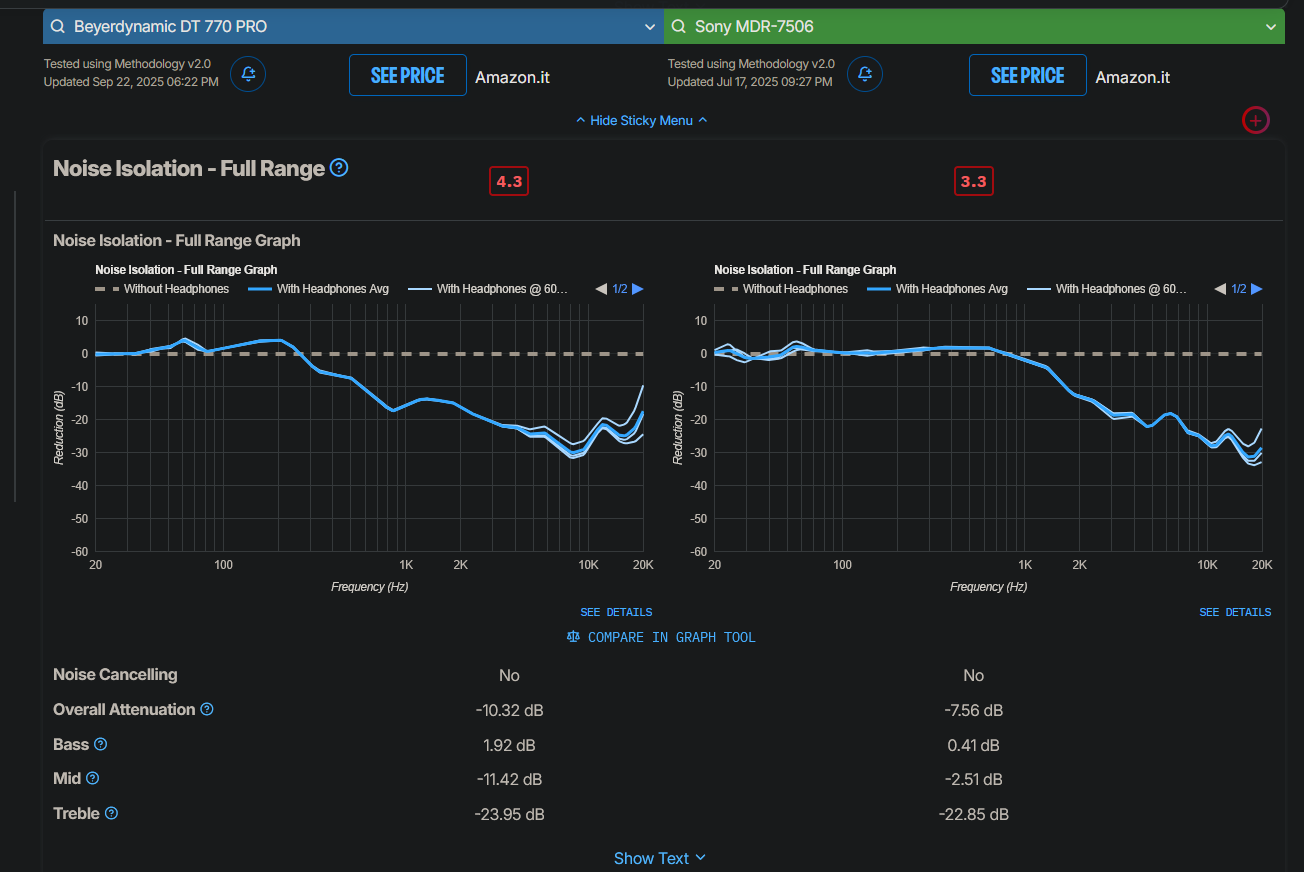Open Overall Attenuation info icon

(x=207, y=709)
